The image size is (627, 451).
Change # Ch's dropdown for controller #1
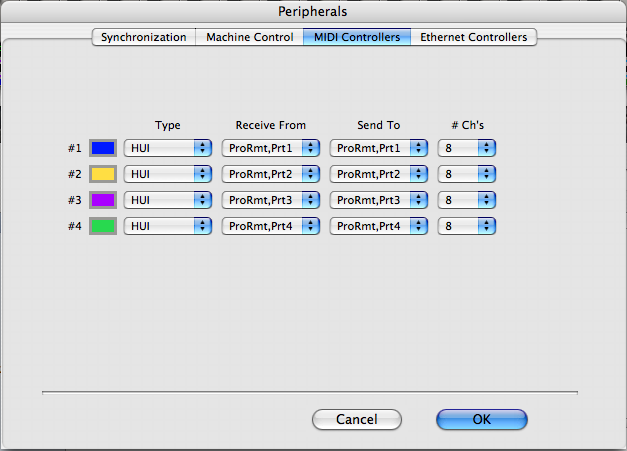coord(467,148)
